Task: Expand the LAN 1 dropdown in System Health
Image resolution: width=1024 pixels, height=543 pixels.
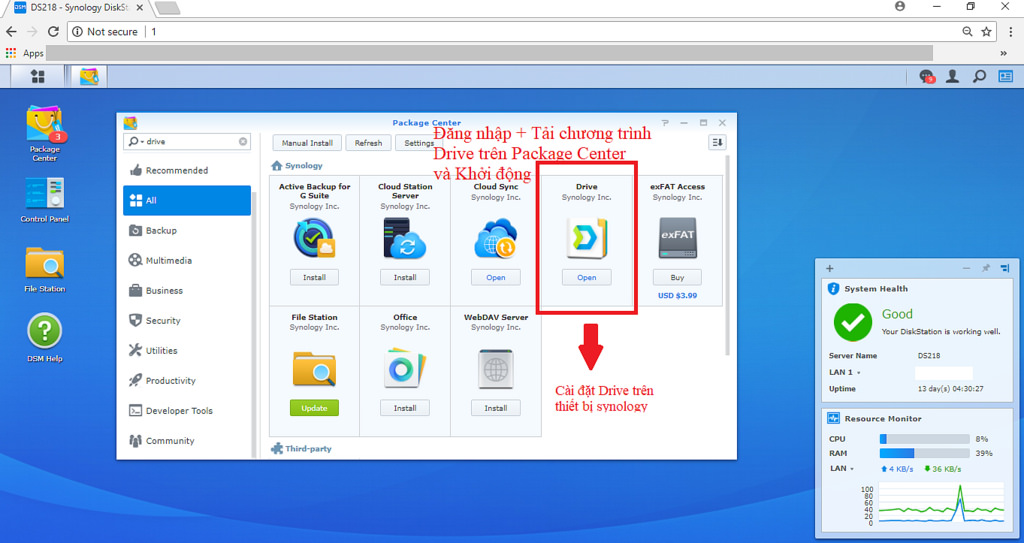Action: [859, 372]
